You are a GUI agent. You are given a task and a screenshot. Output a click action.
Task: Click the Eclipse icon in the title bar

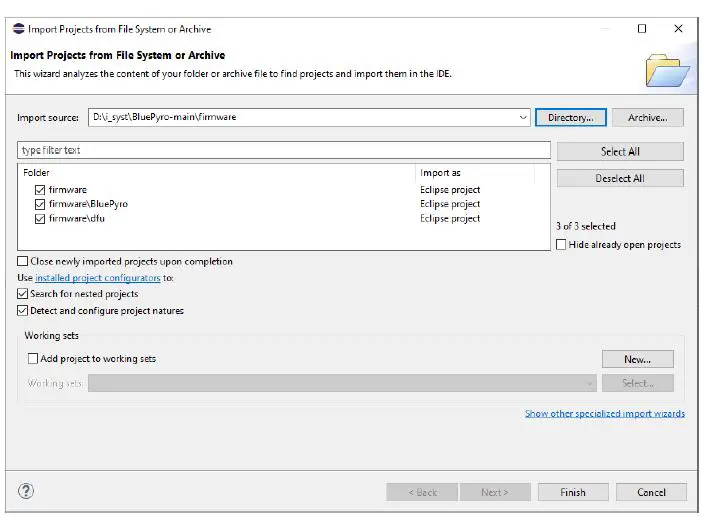click(x=18, y=29)
